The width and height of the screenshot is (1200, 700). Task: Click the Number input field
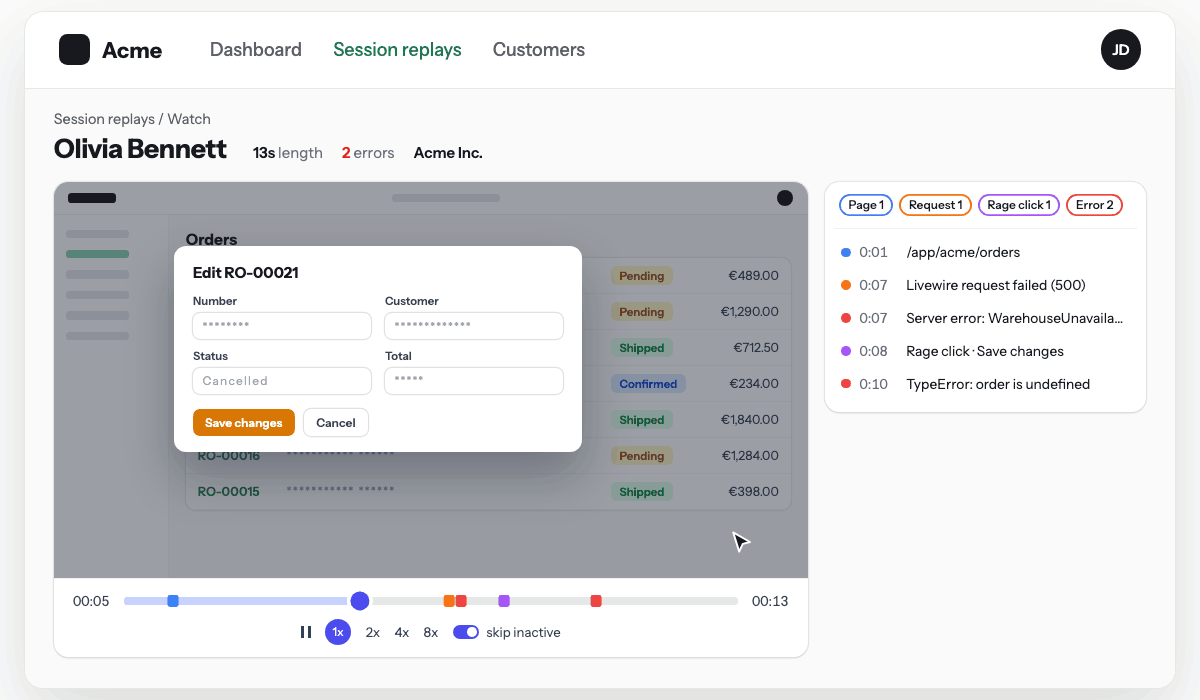pos(282,326)
